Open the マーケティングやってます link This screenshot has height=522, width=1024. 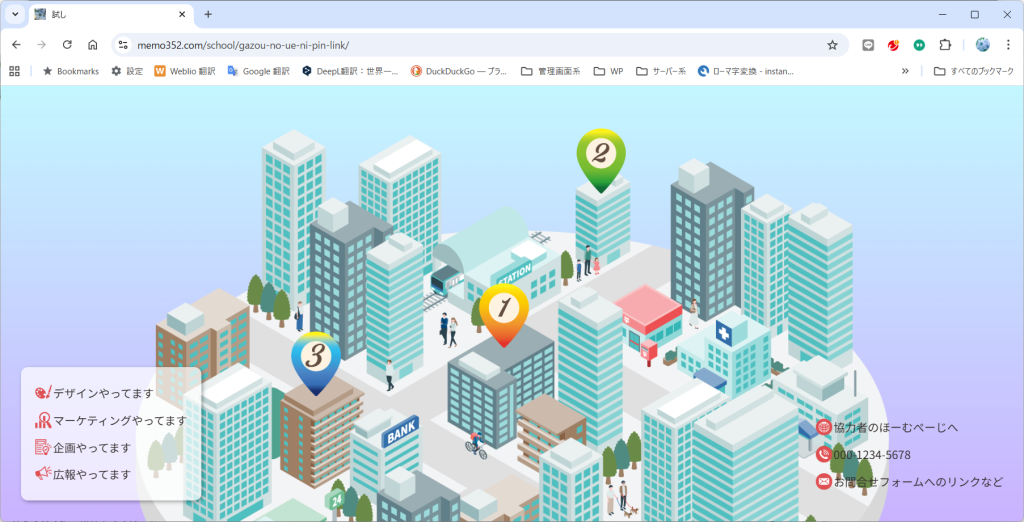[118, 421]
